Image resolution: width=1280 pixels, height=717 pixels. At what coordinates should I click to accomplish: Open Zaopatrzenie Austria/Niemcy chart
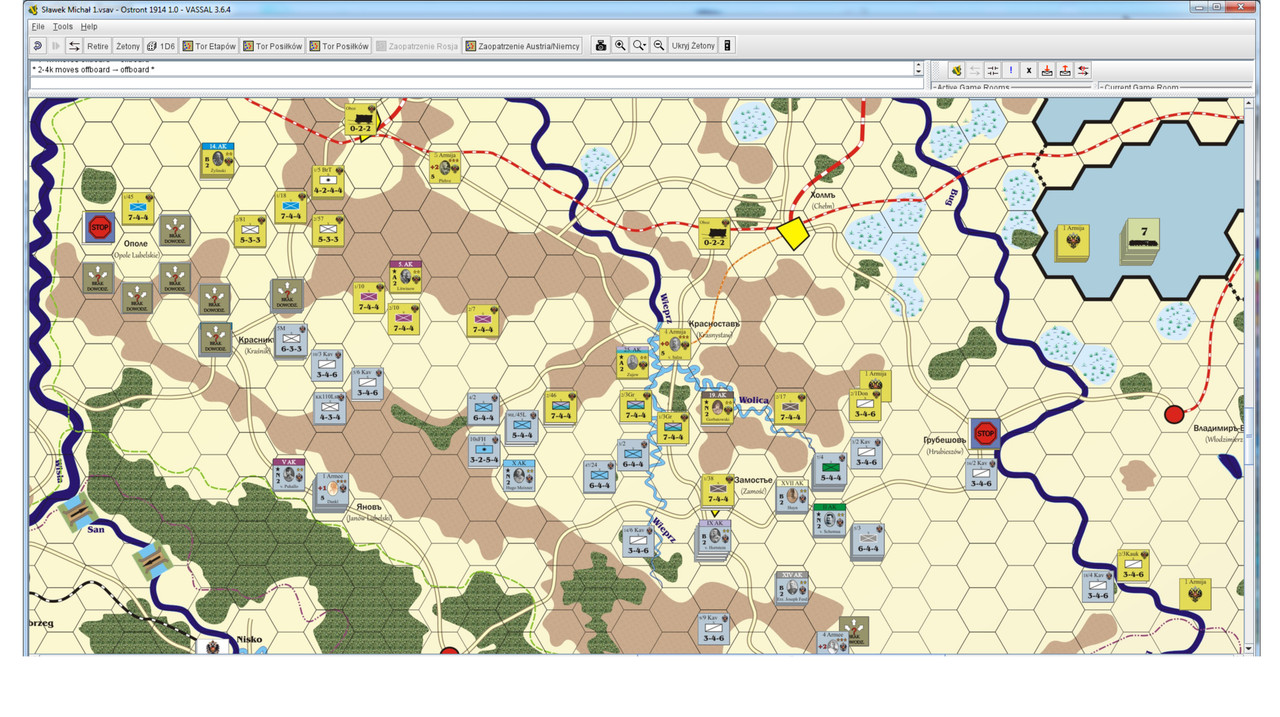(x=524, y=46)
